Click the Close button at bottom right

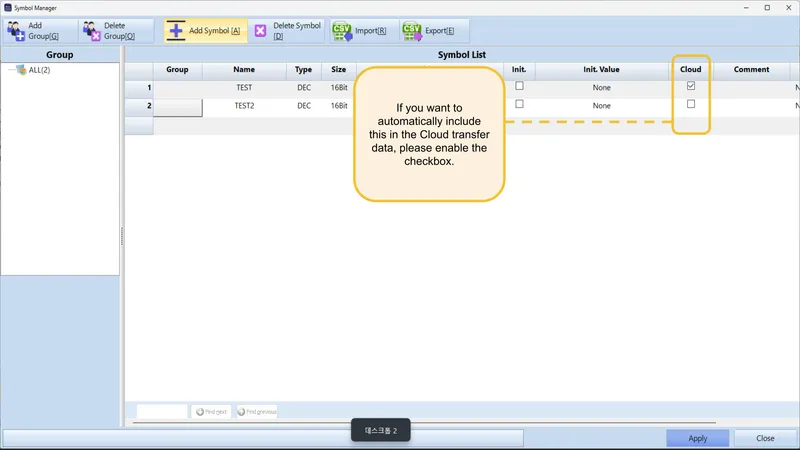(765, 438)
